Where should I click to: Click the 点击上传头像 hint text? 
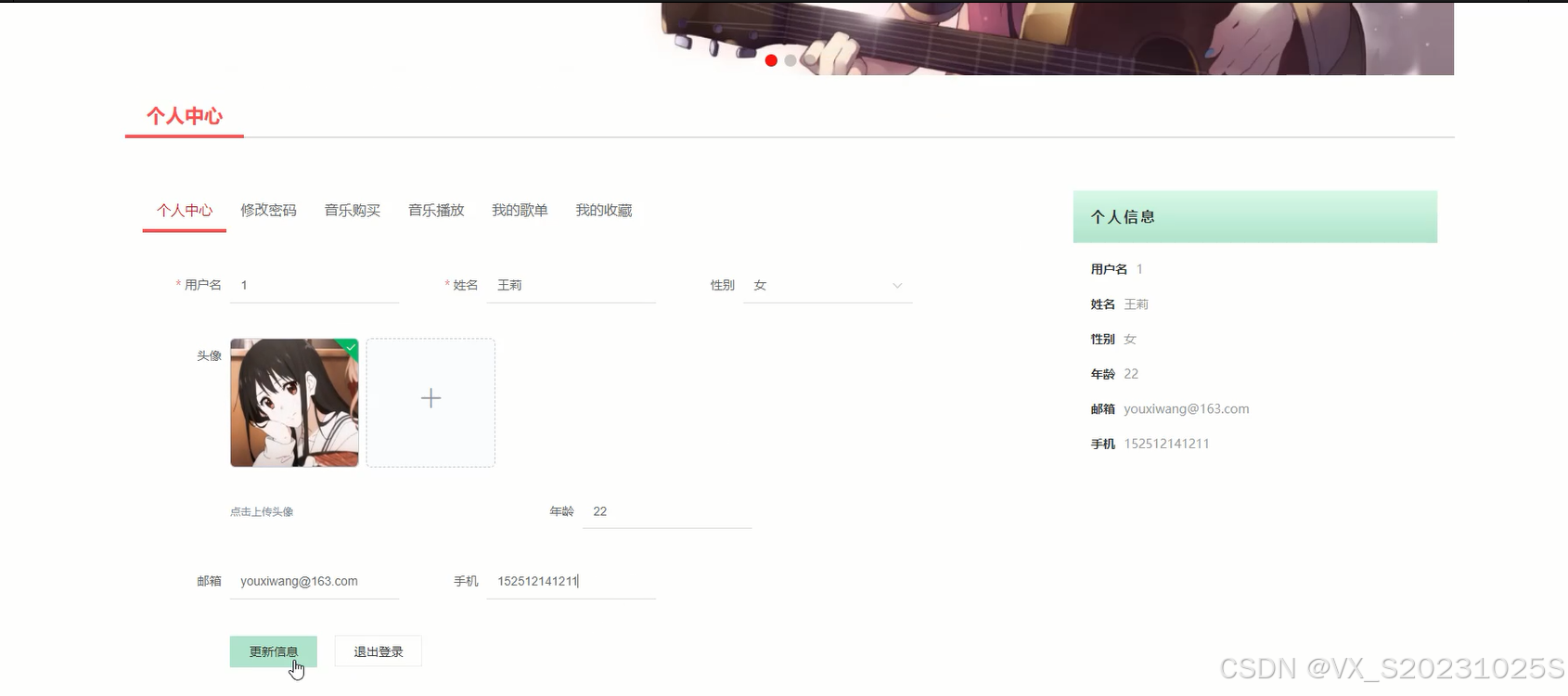(262, 512)
